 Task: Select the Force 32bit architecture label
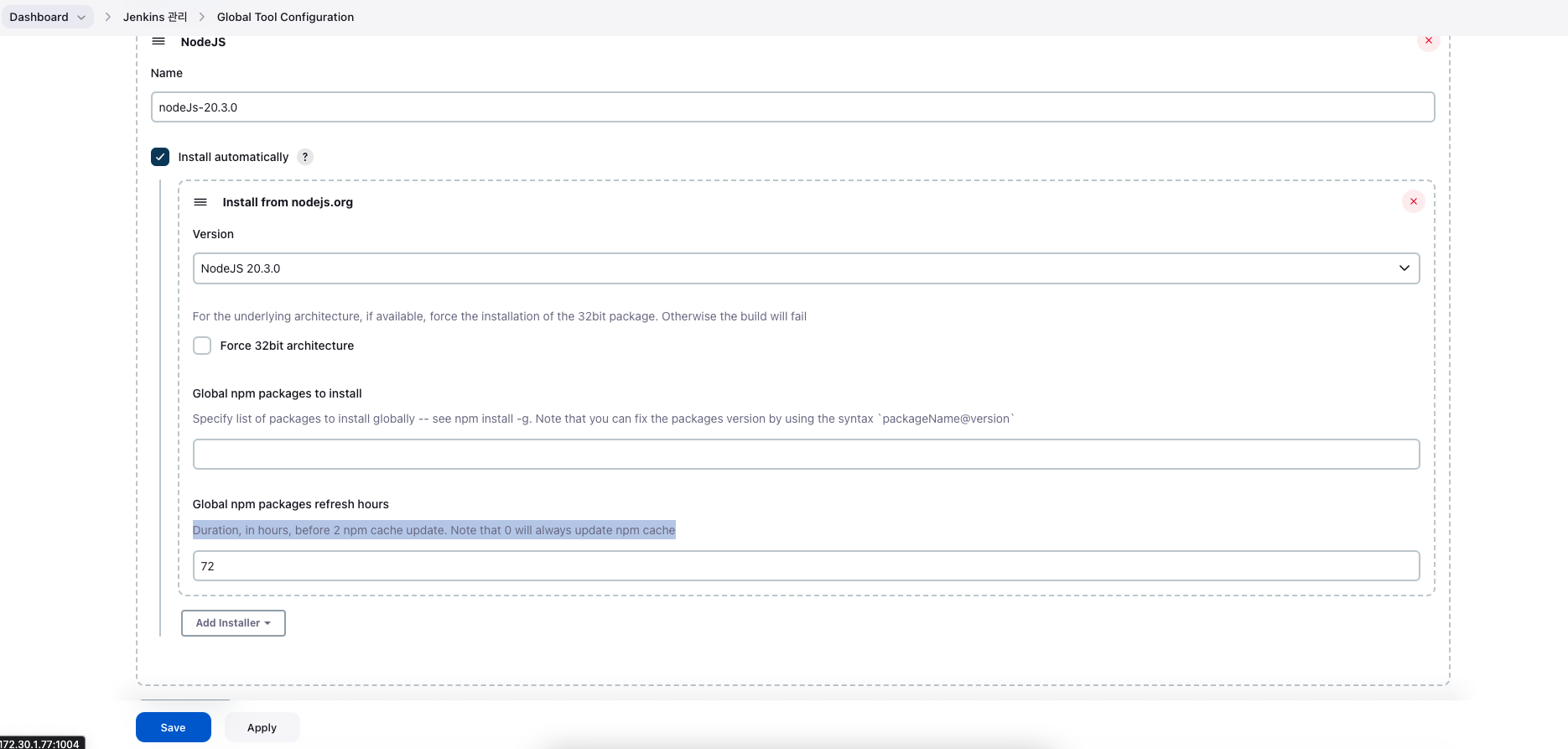(x=287, y=346)
